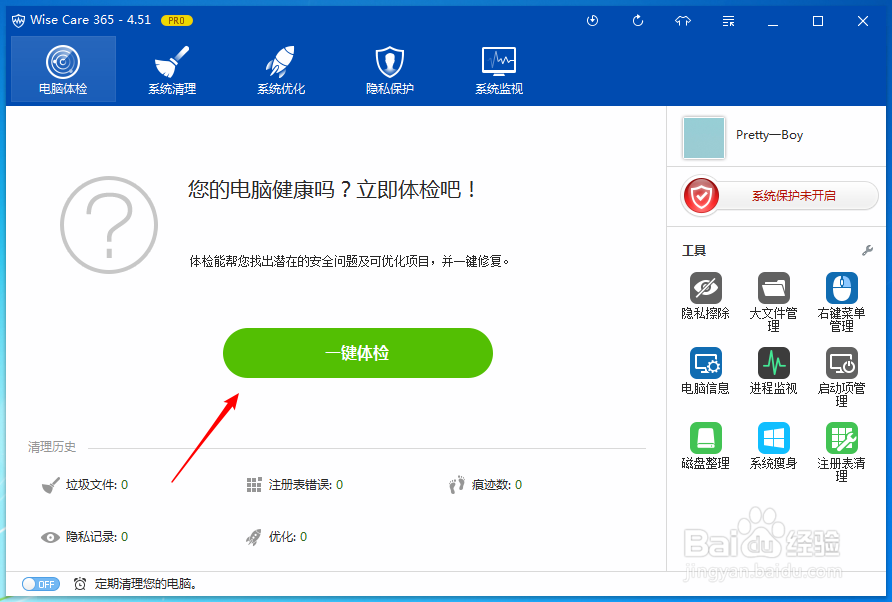Click the 垃圾文件 history entry
This screenshot has width=892, height=602.
(x=85, y=485)
